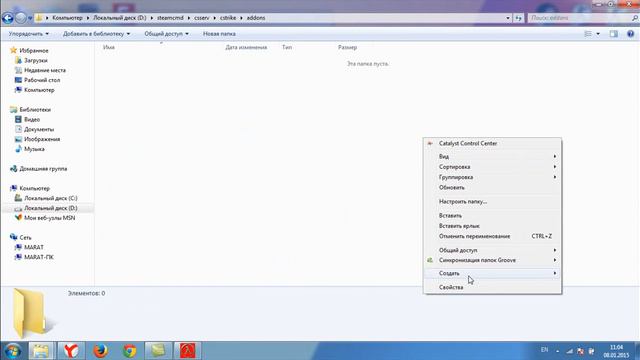
Task: Launch Google Chrome from the taskbar
Action: [130, 351]
